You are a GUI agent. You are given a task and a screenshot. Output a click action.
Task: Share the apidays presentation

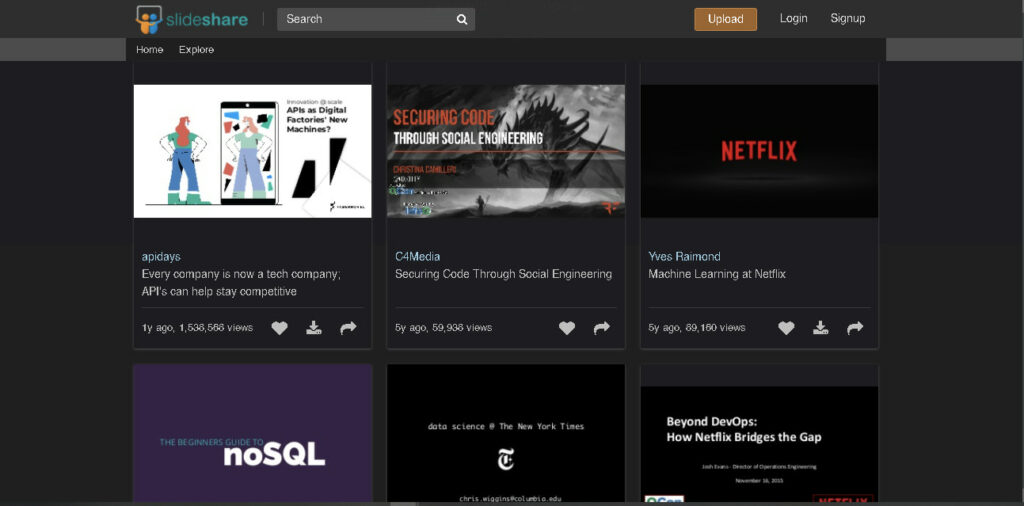[349, 328]
